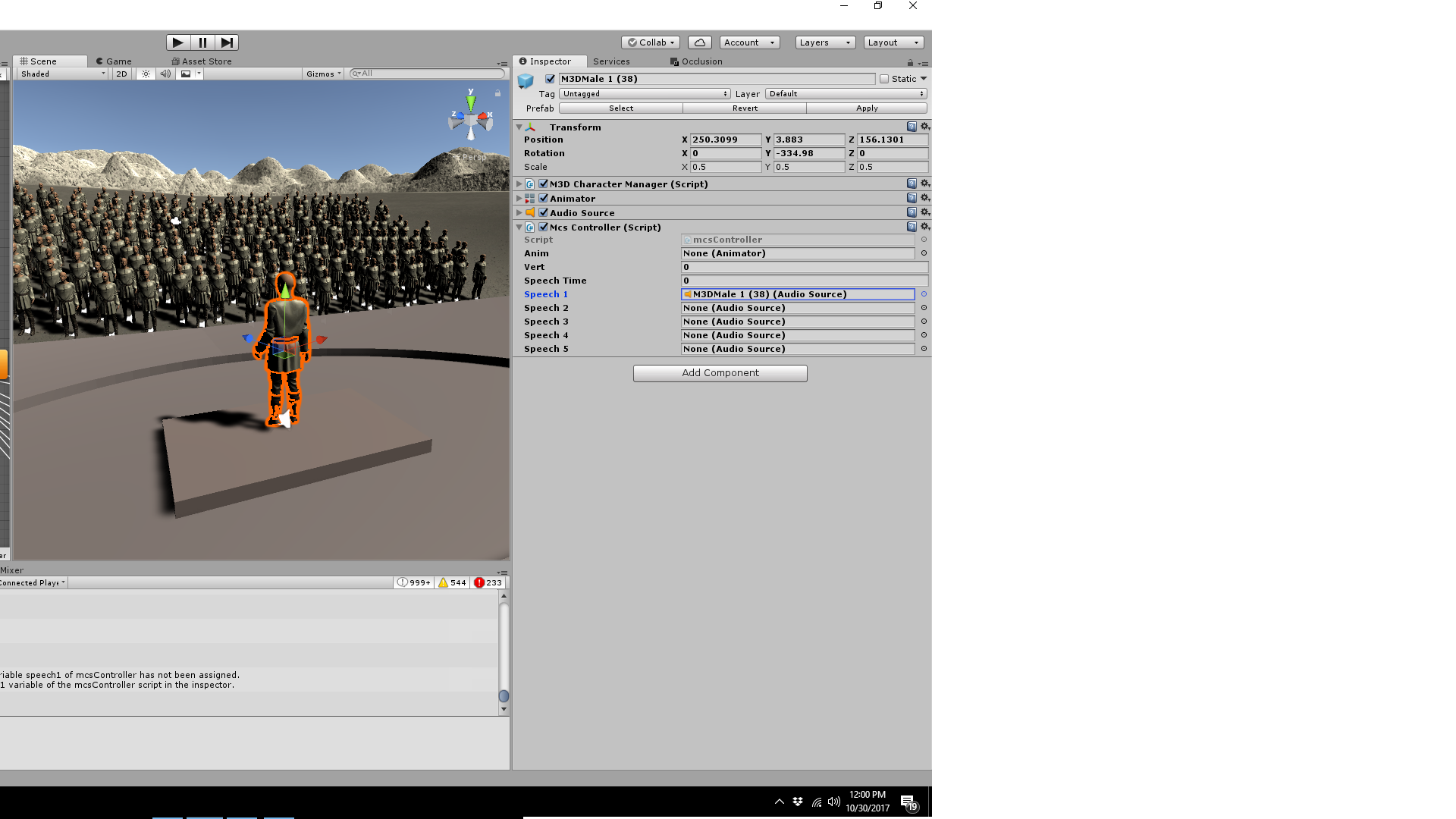The height and width of the screenshot is (819, 1456).
Task: Toggle scene lighting sun icon
Action: 146,74
